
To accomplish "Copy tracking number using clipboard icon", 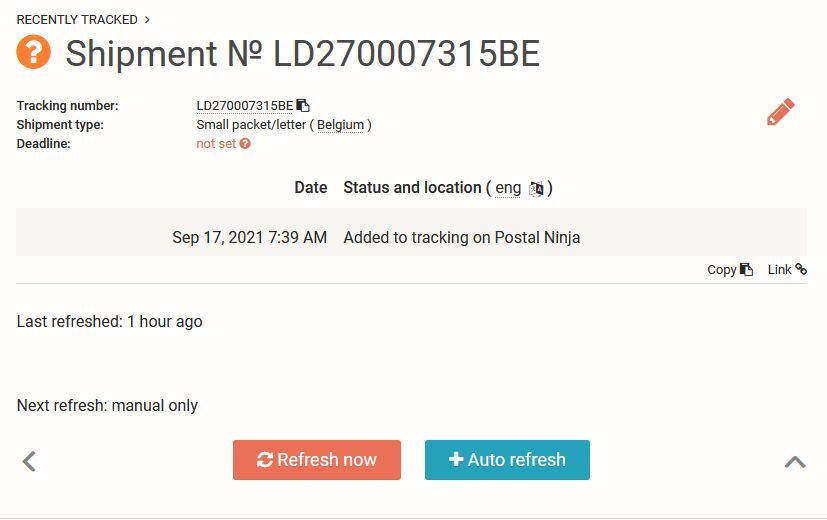I will pos(303,105).
